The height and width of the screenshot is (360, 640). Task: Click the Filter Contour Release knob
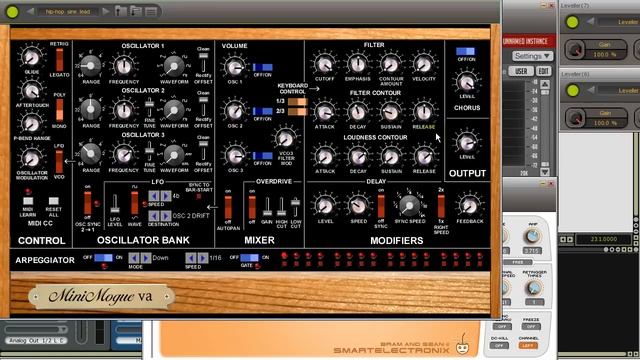pyautogui.click(x=424, y=112)
